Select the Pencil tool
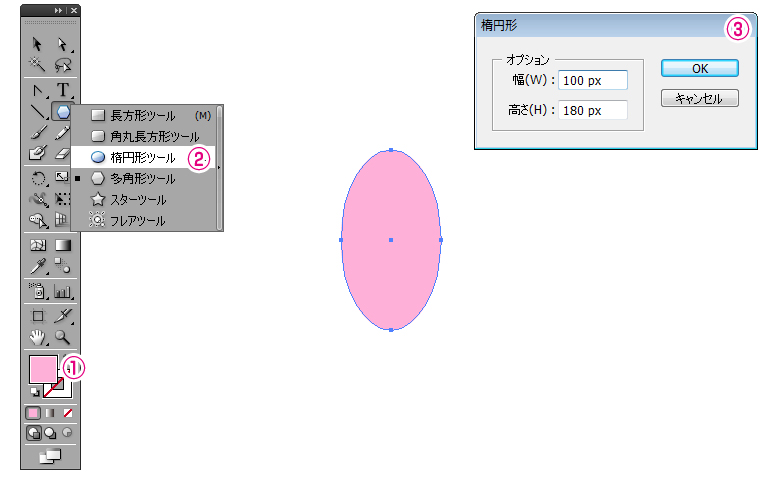Image resolution: width=780 pixels, height=480 pixels. 62,132
